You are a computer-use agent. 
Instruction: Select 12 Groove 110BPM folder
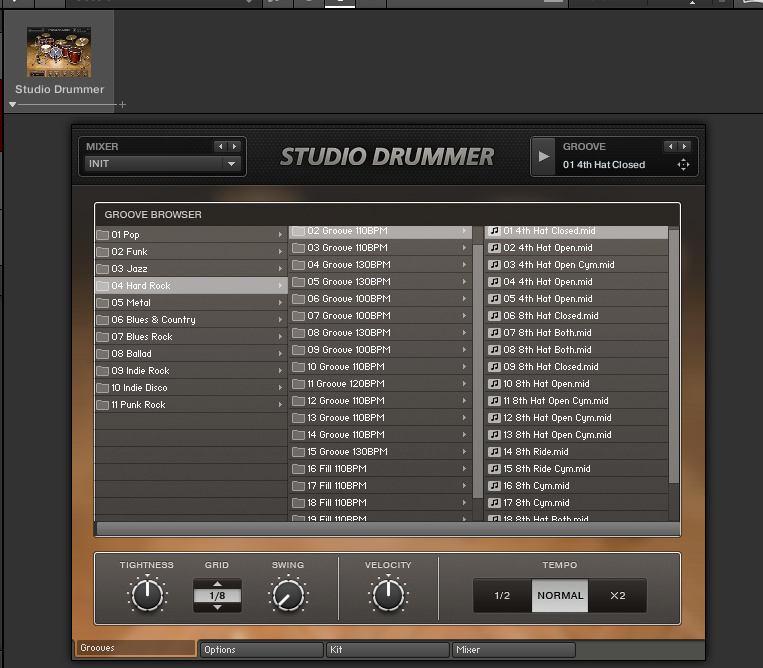[x=381, y=401]
